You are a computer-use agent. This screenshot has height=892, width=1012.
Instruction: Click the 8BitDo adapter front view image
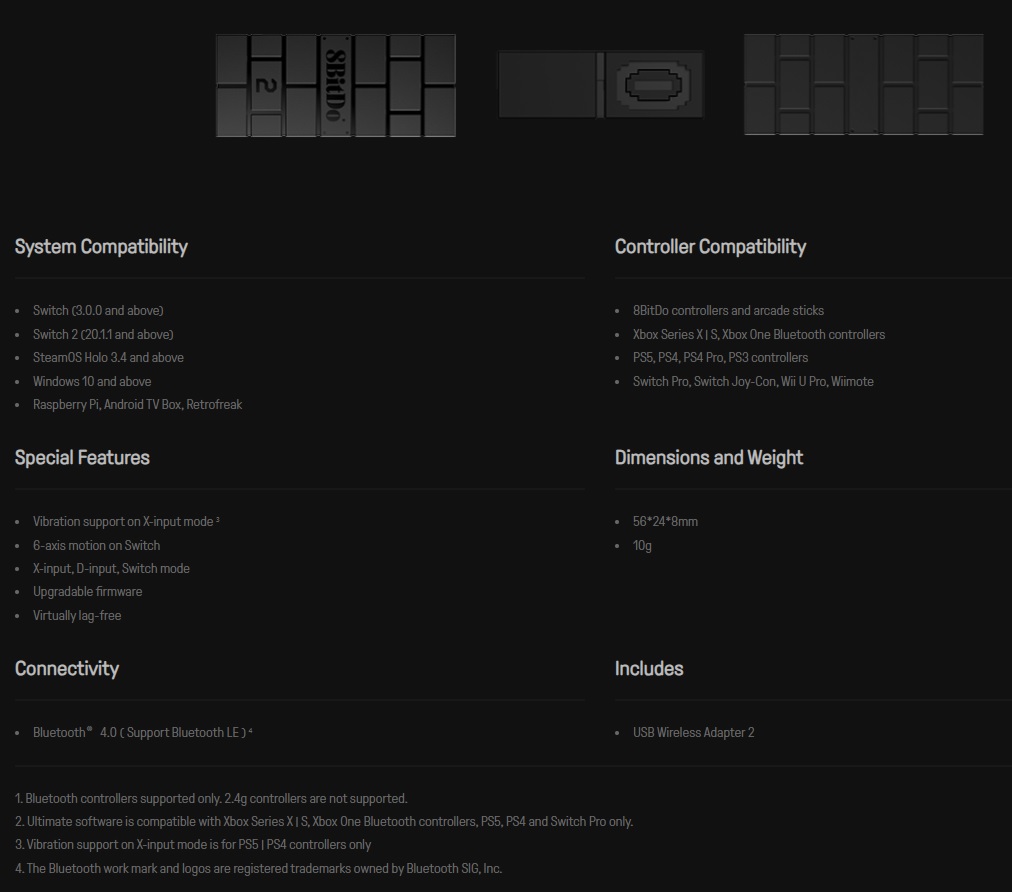tap(336, 85)
